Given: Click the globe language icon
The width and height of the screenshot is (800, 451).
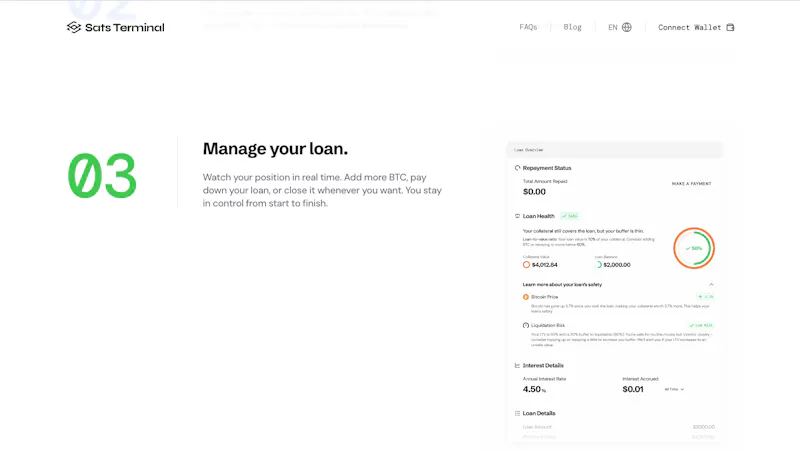Looking at the screenshot, I should point(627,27).
